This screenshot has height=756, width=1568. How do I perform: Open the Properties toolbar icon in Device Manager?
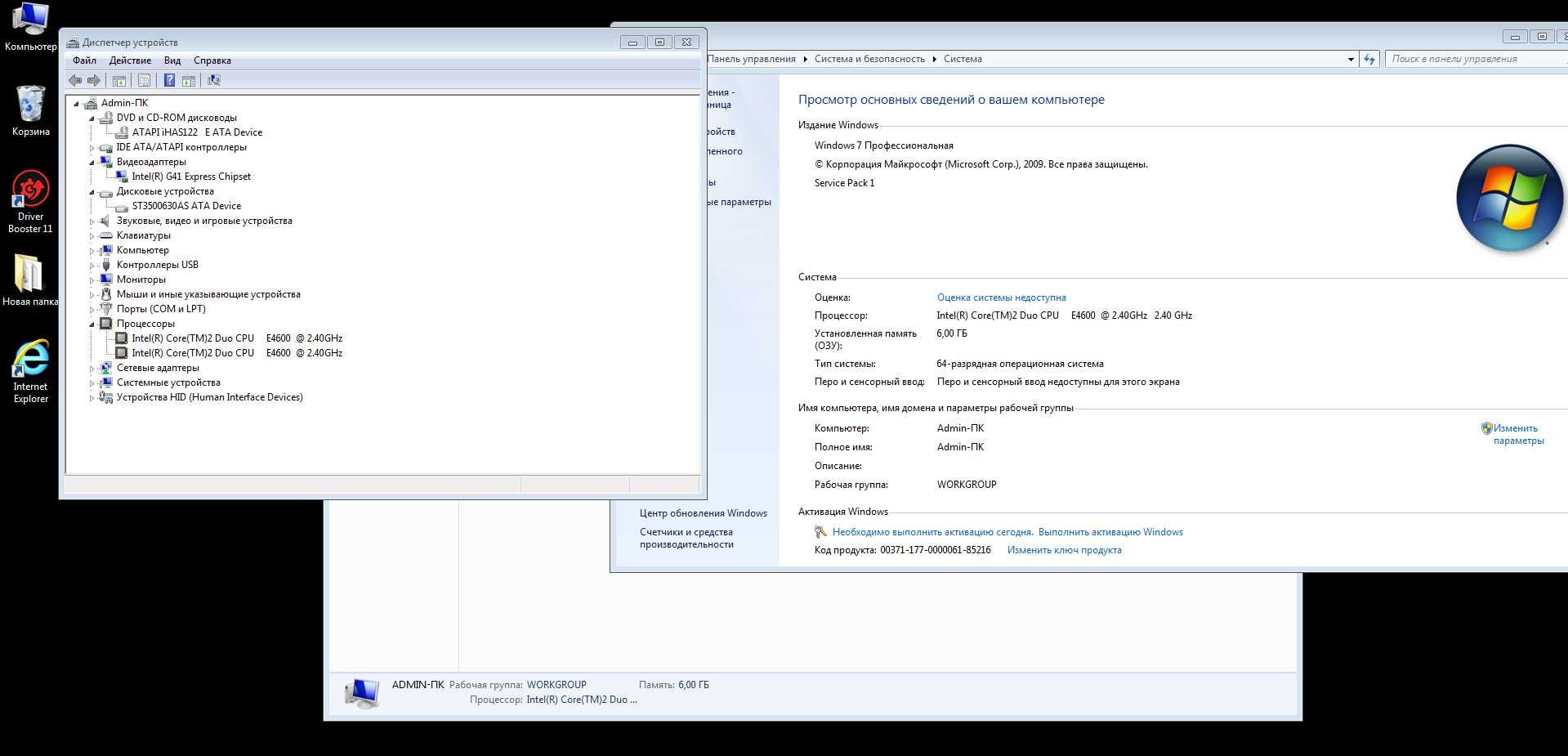(x=144, y=80)
